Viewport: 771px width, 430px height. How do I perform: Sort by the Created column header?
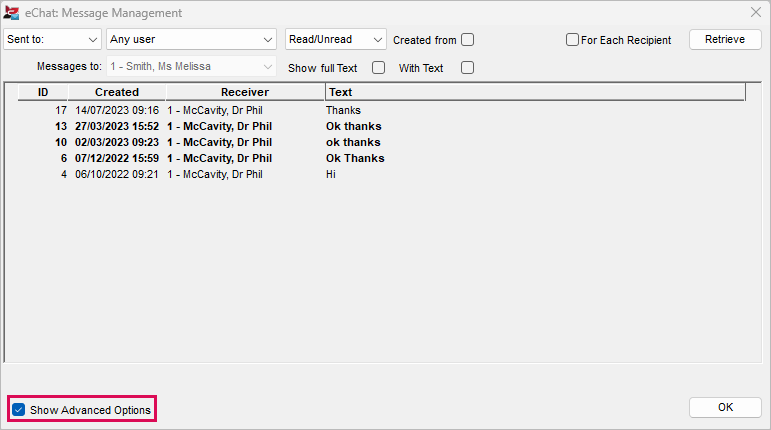[x=117, y=92]
